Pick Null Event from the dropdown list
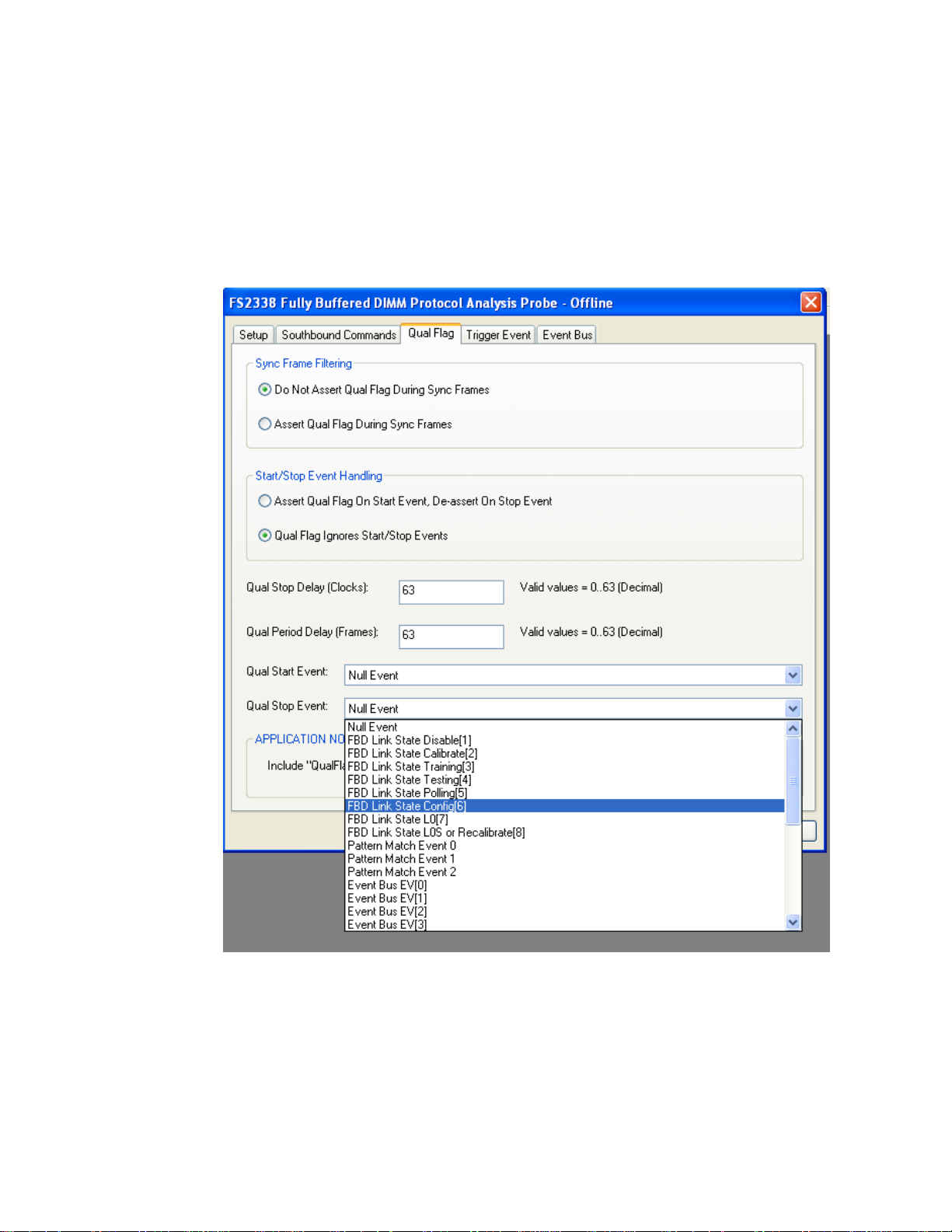Viewport: 952px width, 1232px height. [565, 727]
